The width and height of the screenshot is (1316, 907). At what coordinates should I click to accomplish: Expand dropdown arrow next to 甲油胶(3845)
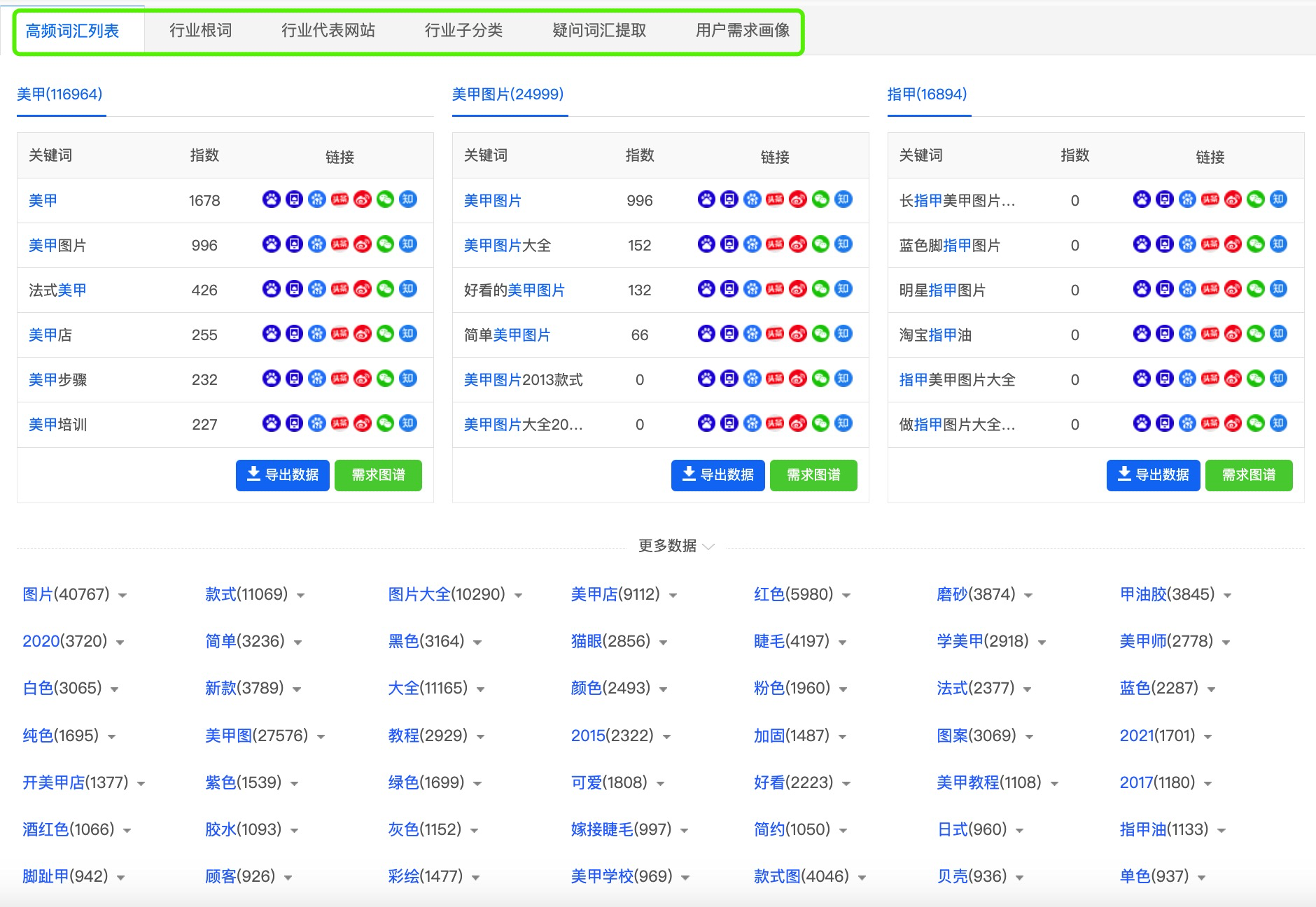coord(1227,596)
